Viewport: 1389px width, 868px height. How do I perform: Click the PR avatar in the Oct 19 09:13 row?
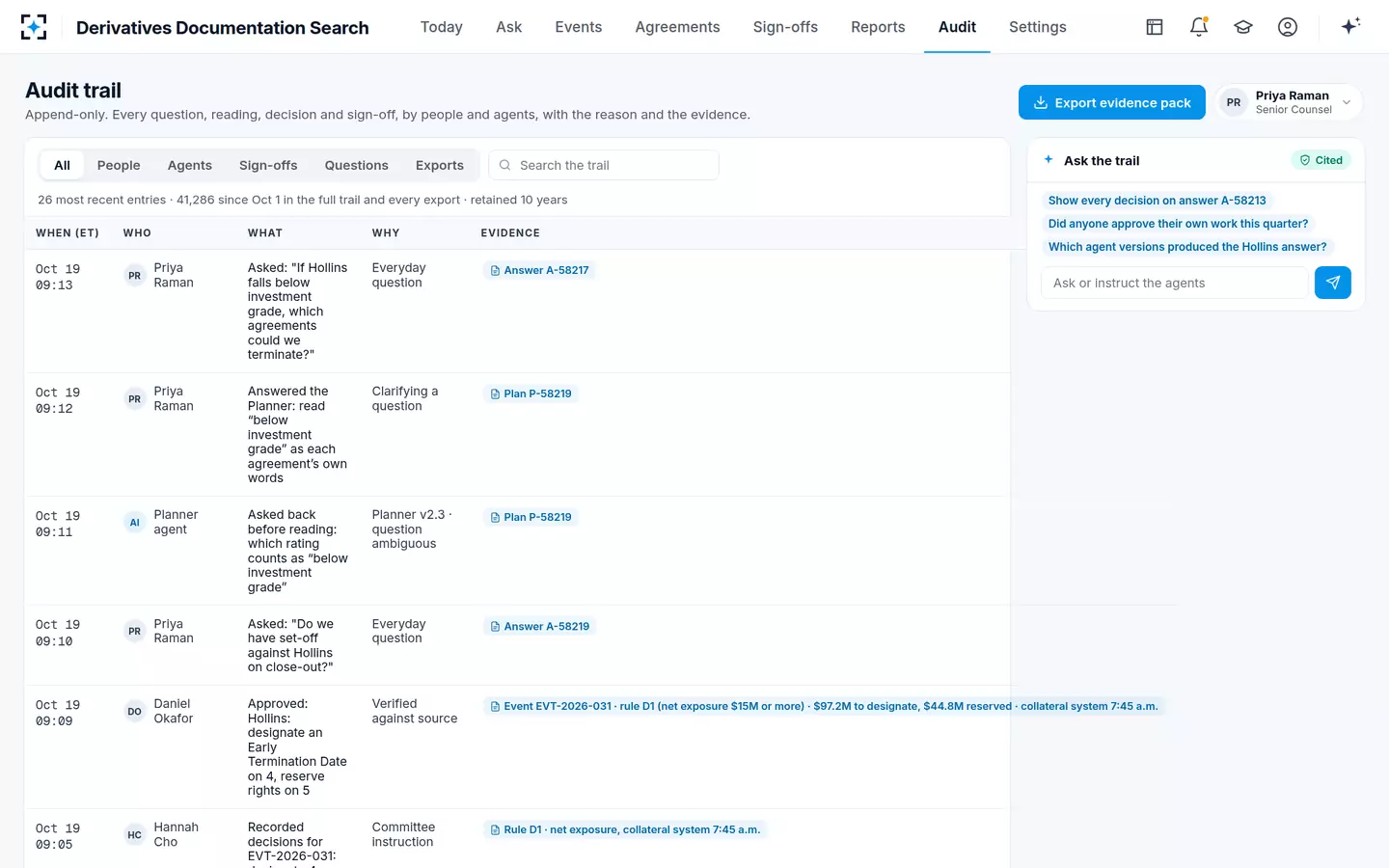pos(135,276)
